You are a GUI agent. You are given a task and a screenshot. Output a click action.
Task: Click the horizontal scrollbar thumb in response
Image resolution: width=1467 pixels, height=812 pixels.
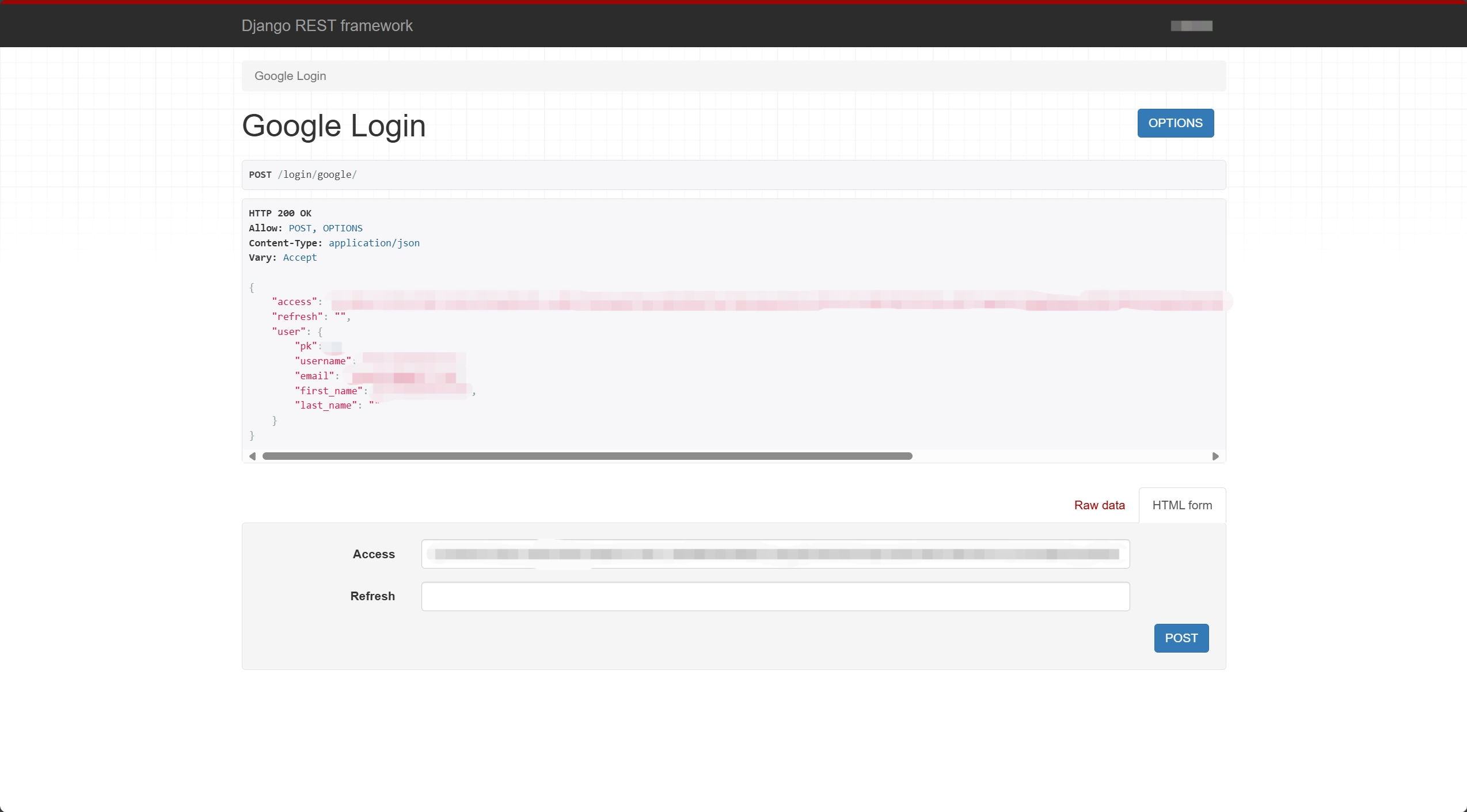587,456
